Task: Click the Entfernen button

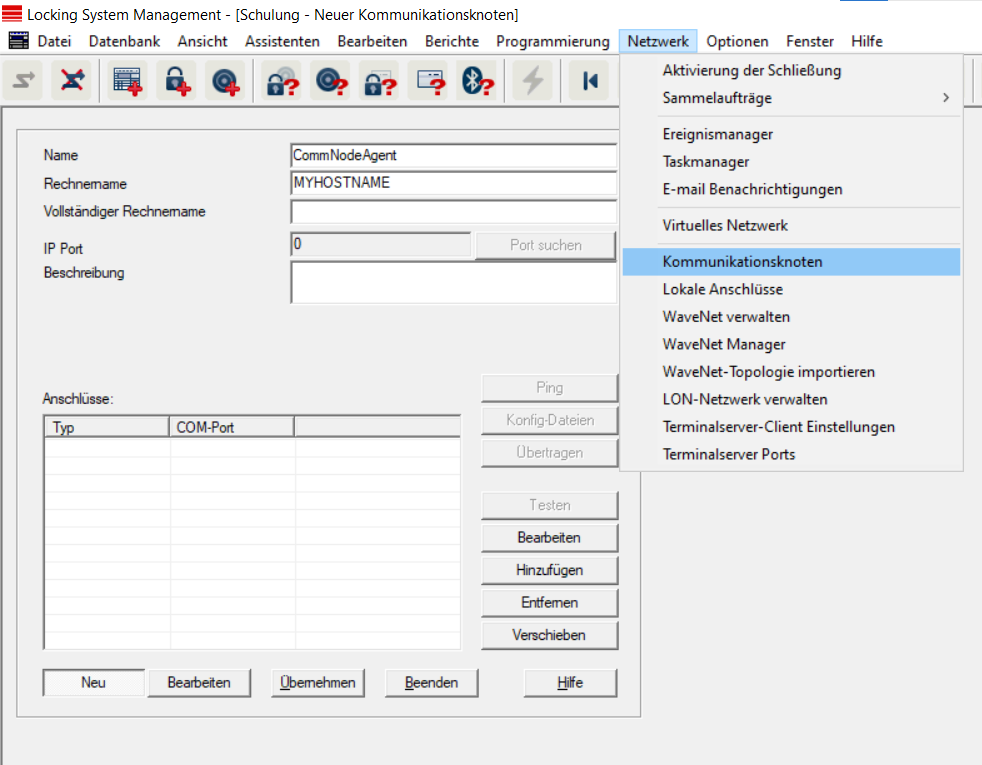Action: [x=549, y=603]
